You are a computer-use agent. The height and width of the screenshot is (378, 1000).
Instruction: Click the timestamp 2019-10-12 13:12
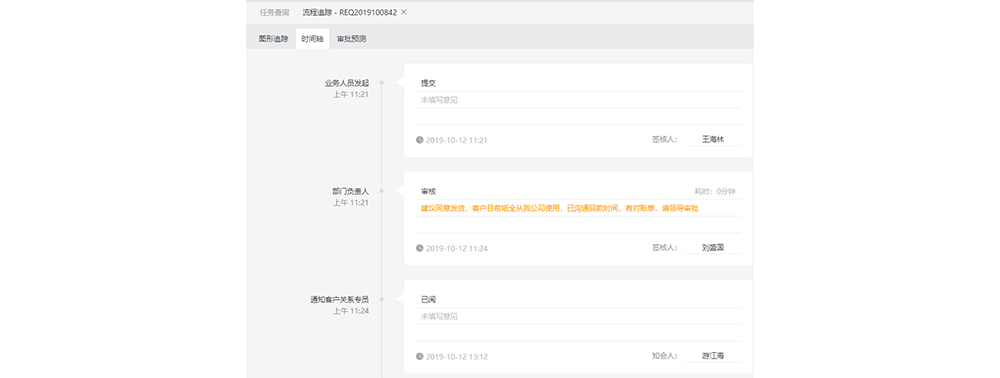click(457, 356)
